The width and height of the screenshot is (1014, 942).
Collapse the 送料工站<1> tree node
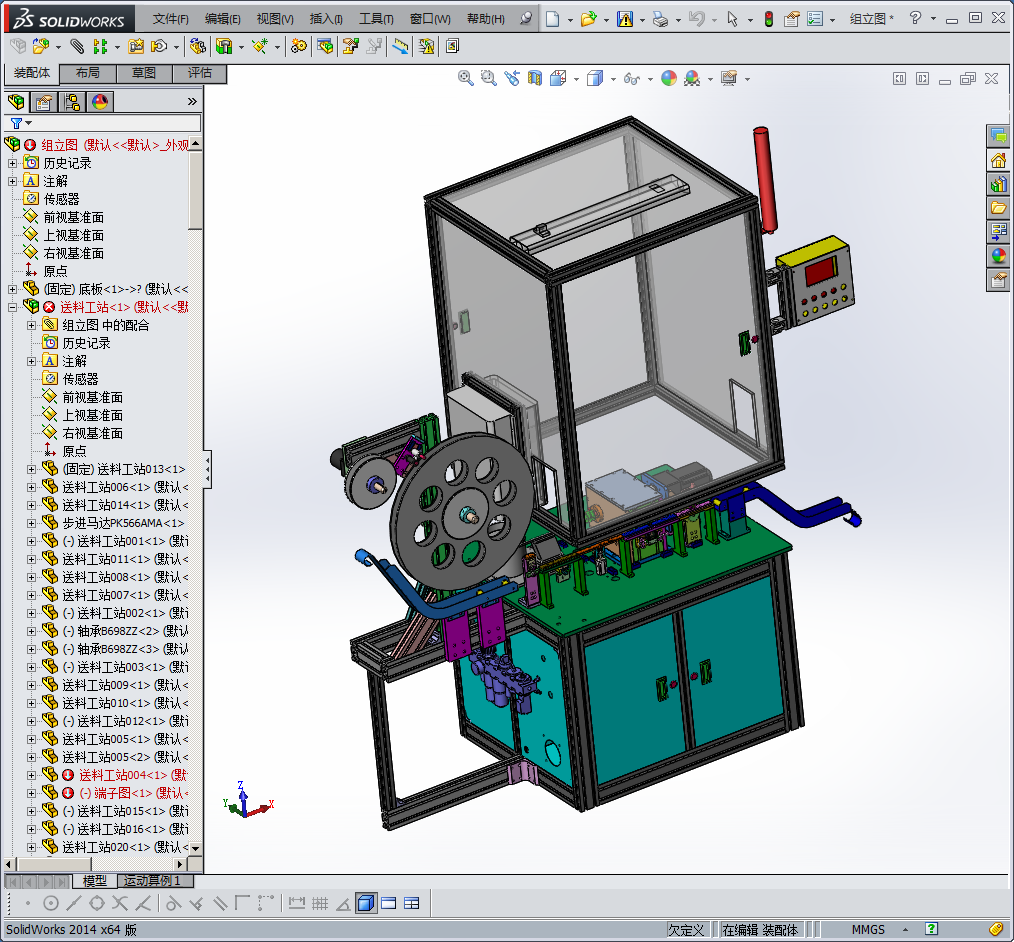12,307
